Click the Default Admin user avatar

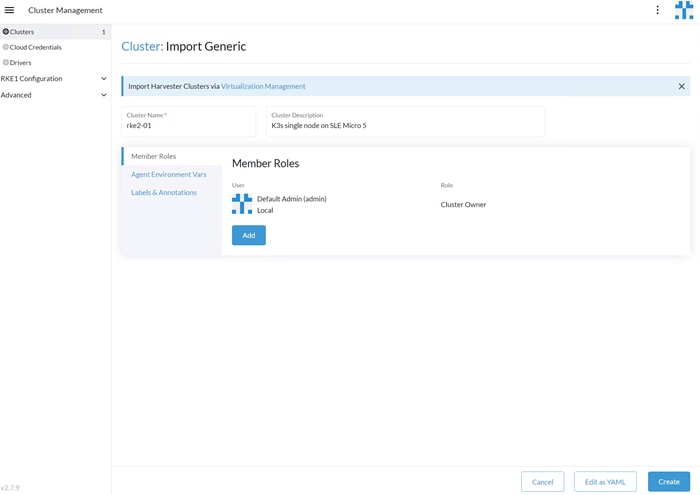coord(242,204)
